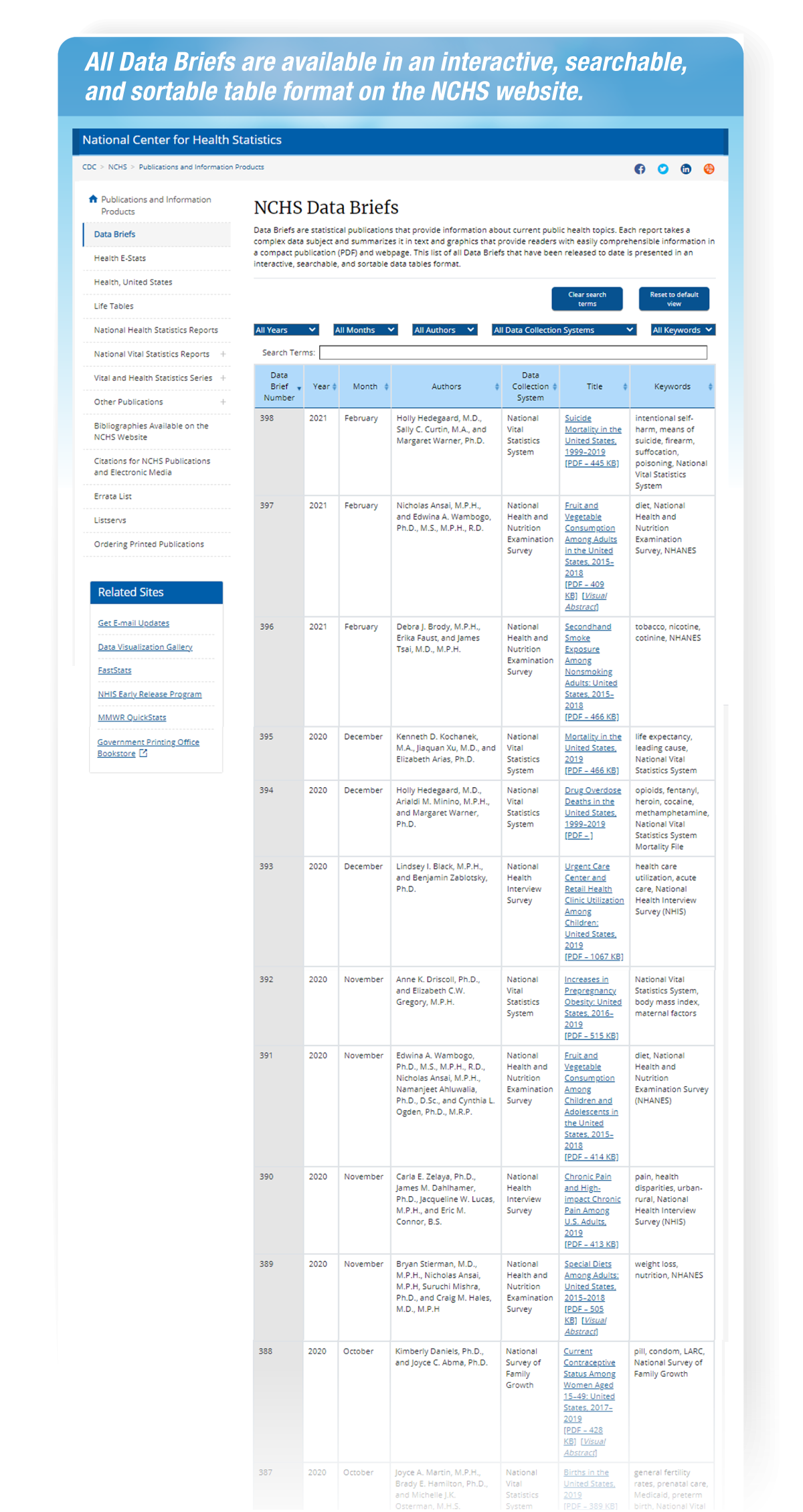Open Suicide Mortality in the United States brief

(x=593, y=440)
